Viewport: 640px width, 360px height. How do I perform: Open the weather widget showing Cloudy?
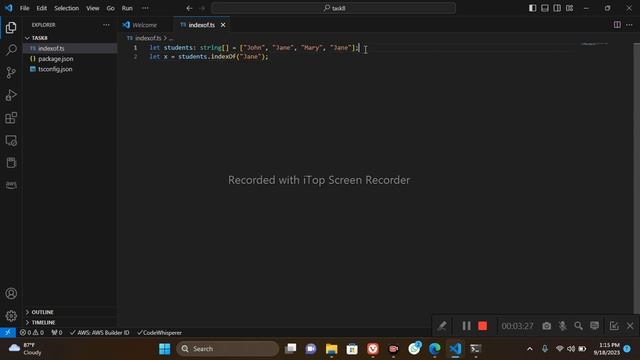pos(25,349)
